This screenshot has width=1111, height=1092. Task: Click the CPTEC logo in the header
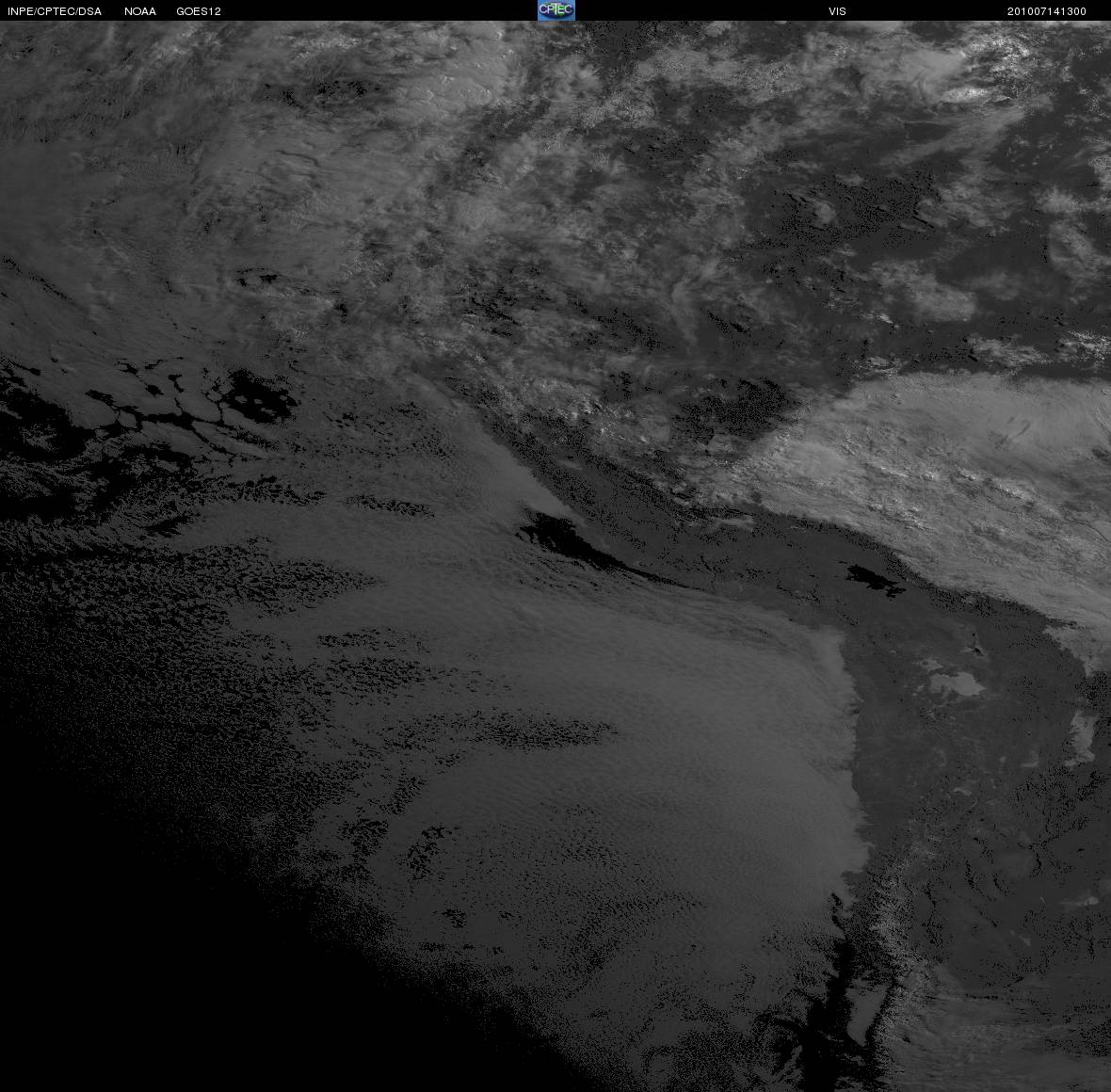[x=556, y=10]
